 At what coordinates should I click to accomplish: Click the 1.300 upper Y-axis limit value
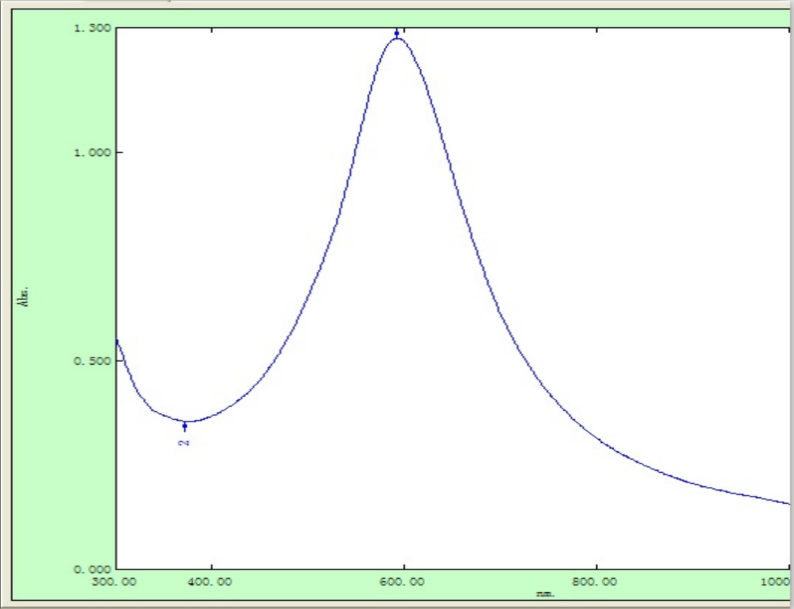[91, 28]
